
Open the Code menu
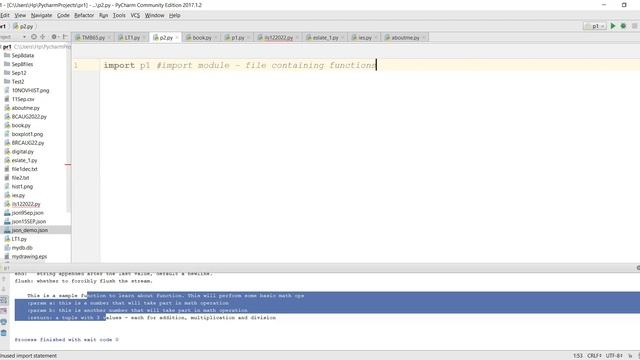[x=63, y=15]
